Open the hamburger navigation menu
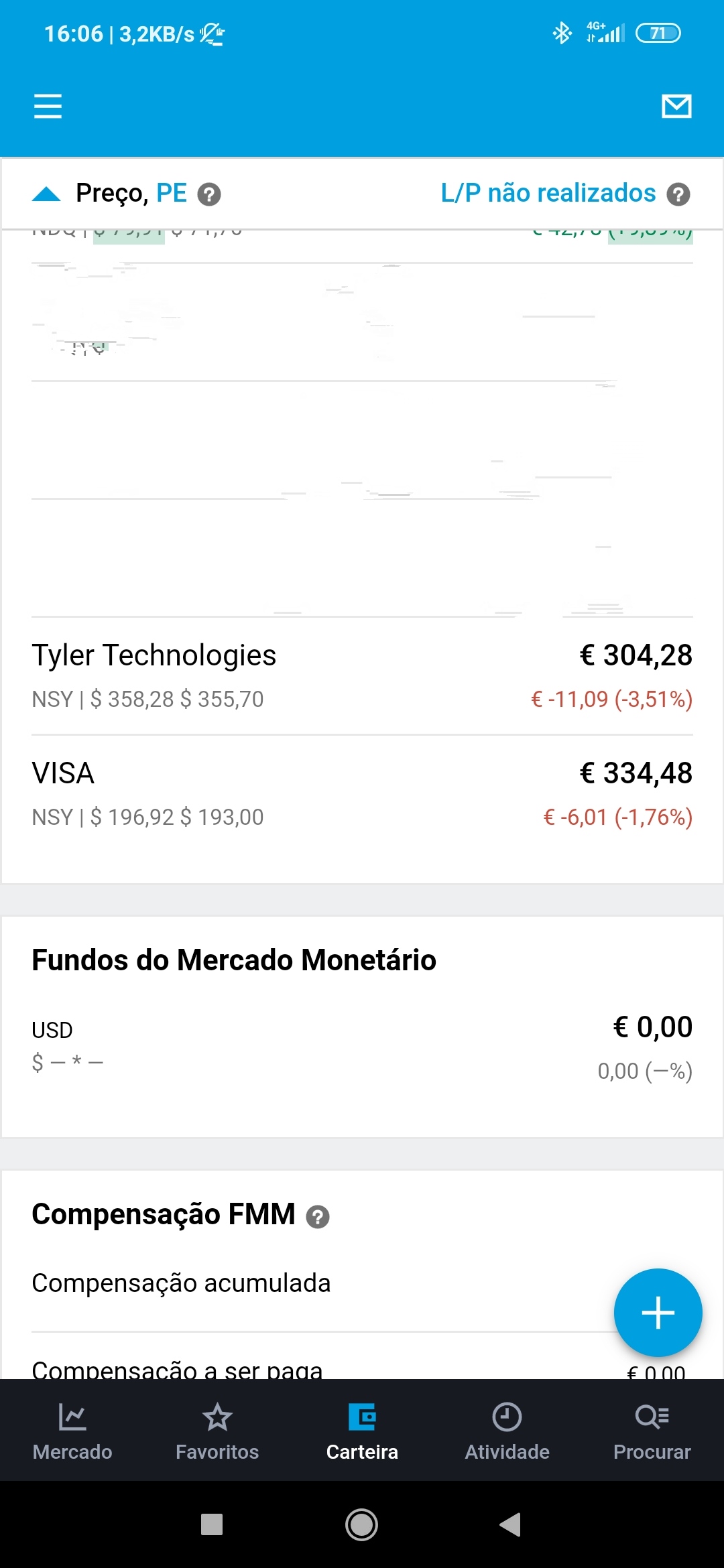Image resolution: width=724 pixels, height=1568 pixels. [x=48, y=106]
